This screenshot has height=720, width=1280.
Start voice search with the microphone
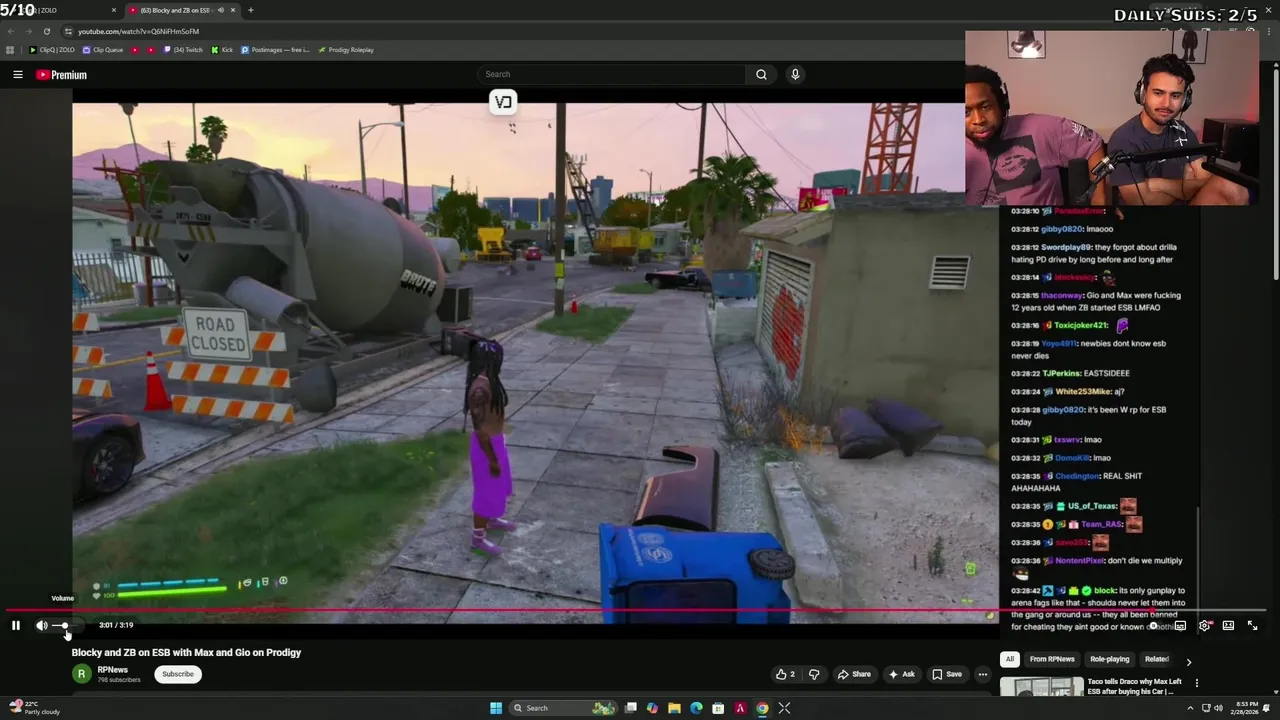[795, 74]
